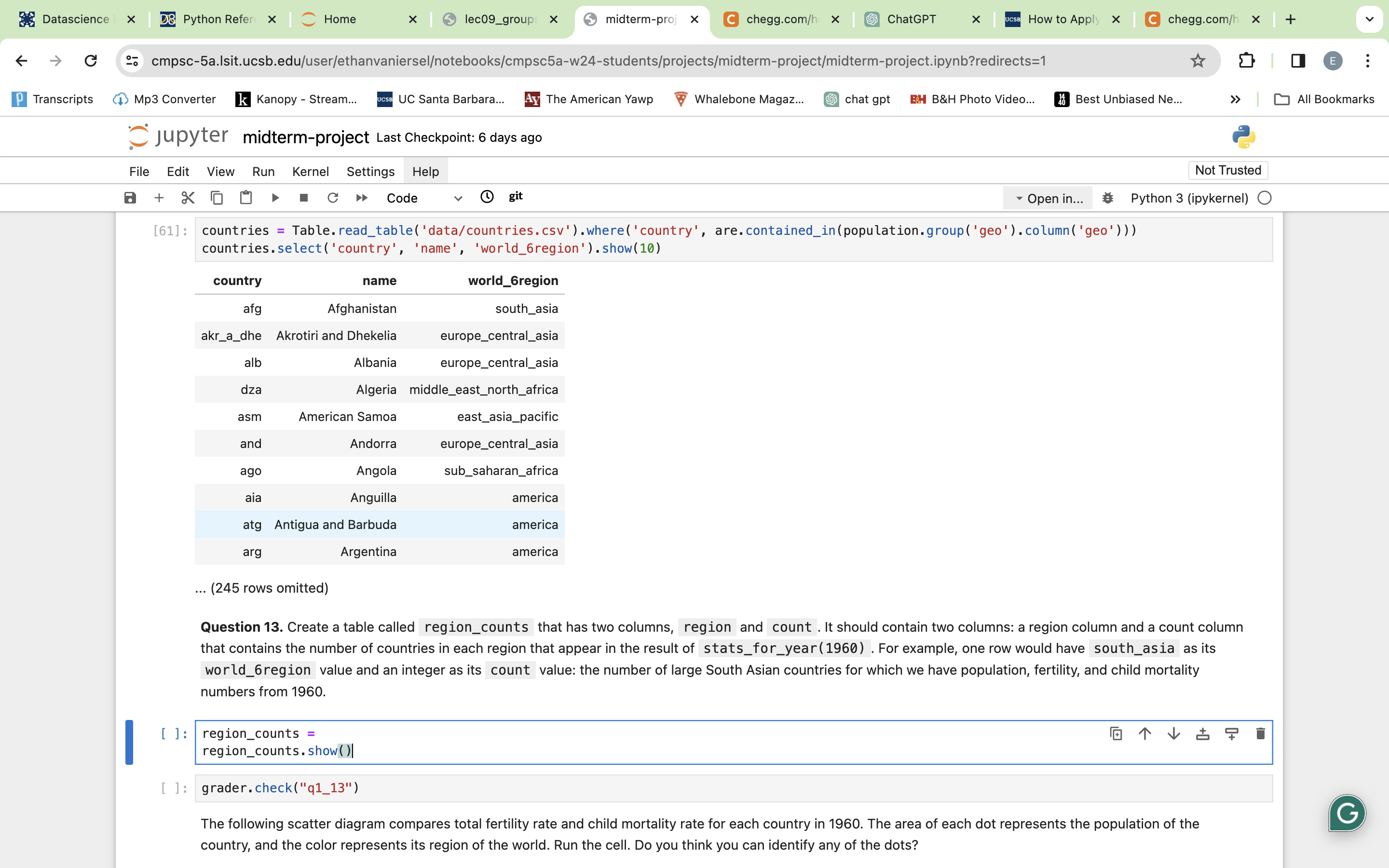
Task: Open the Python 3 (ipykernel) link
Action: [x=1189, y=198]
